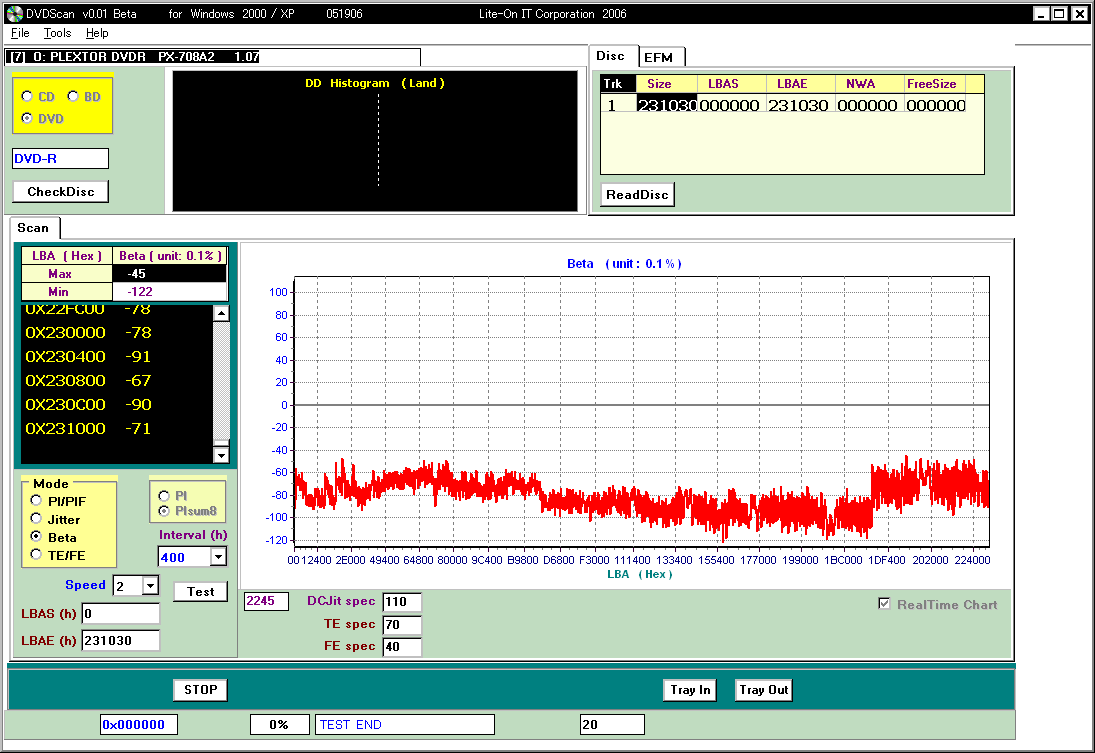Open the Tools menu

(57, 33)
